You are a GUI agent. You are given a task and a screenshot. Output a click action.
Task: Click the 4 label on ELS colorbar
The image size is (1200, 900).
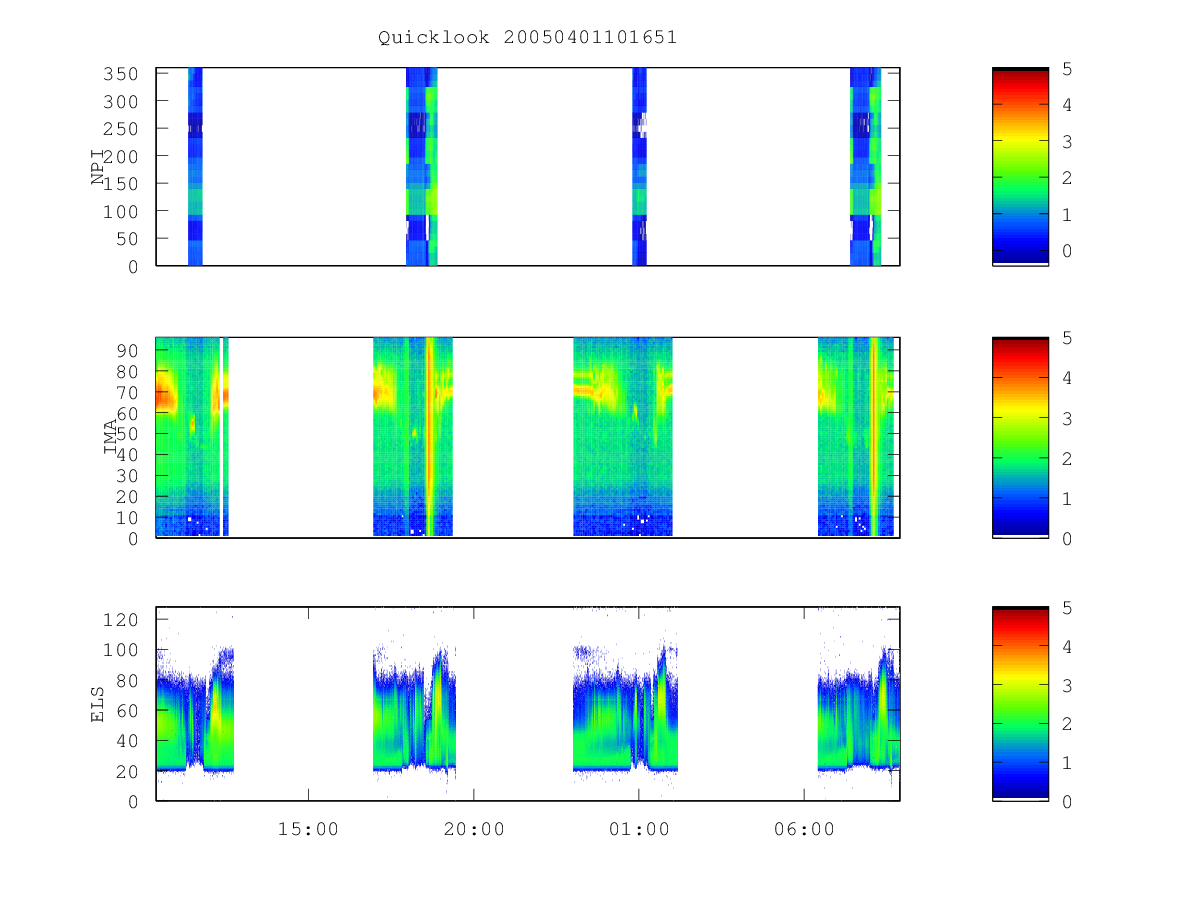click(1067, 646)
